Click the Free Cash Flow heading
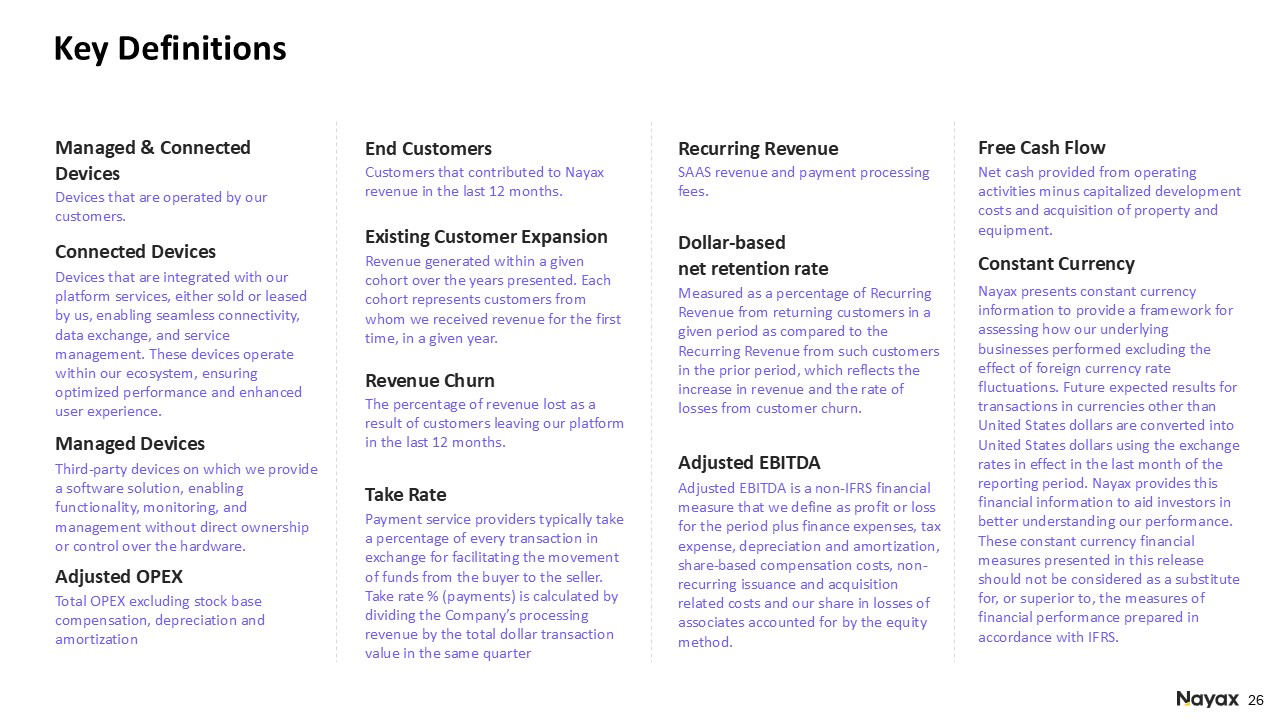The width and height of the screenshot is (1280, 720). (1041, 148)
